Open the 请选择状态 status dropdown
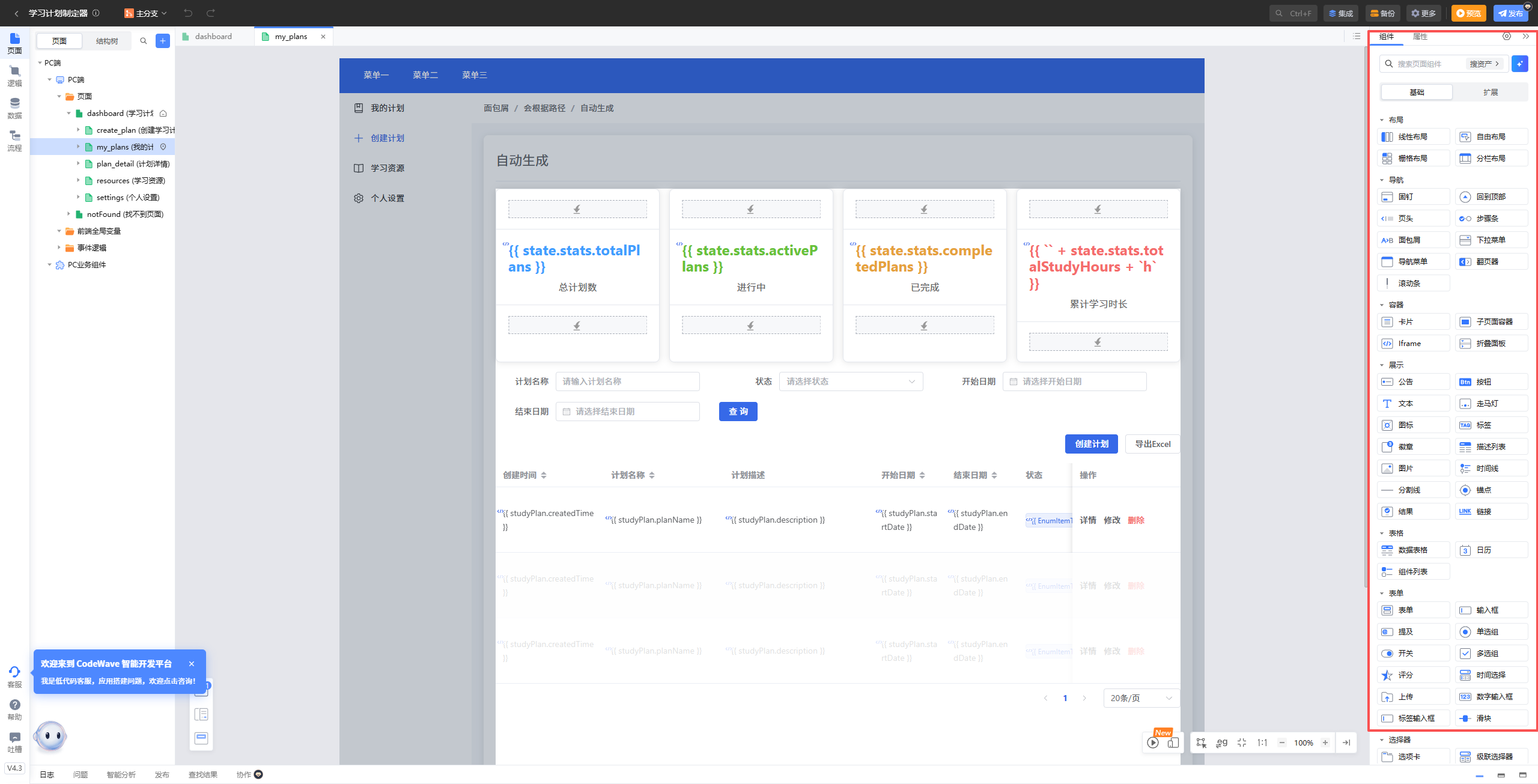Image resolution: width=1538 pixels, height=784 pixels. point(850,381)
